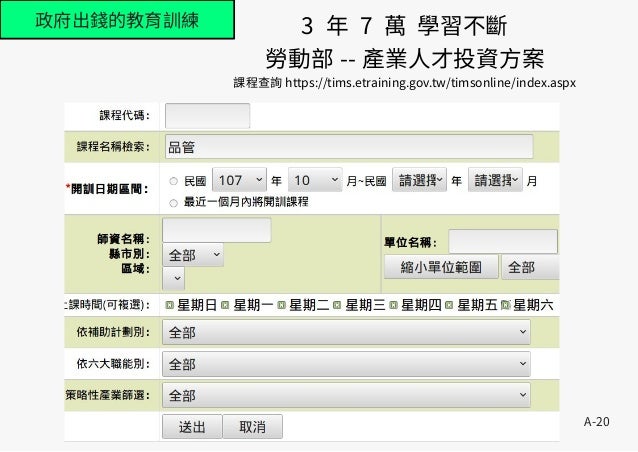Click the 勞動部 -- 產業人才投資方案 heading
This screenshot has width=638, height=452.
(x=405, y=59)
